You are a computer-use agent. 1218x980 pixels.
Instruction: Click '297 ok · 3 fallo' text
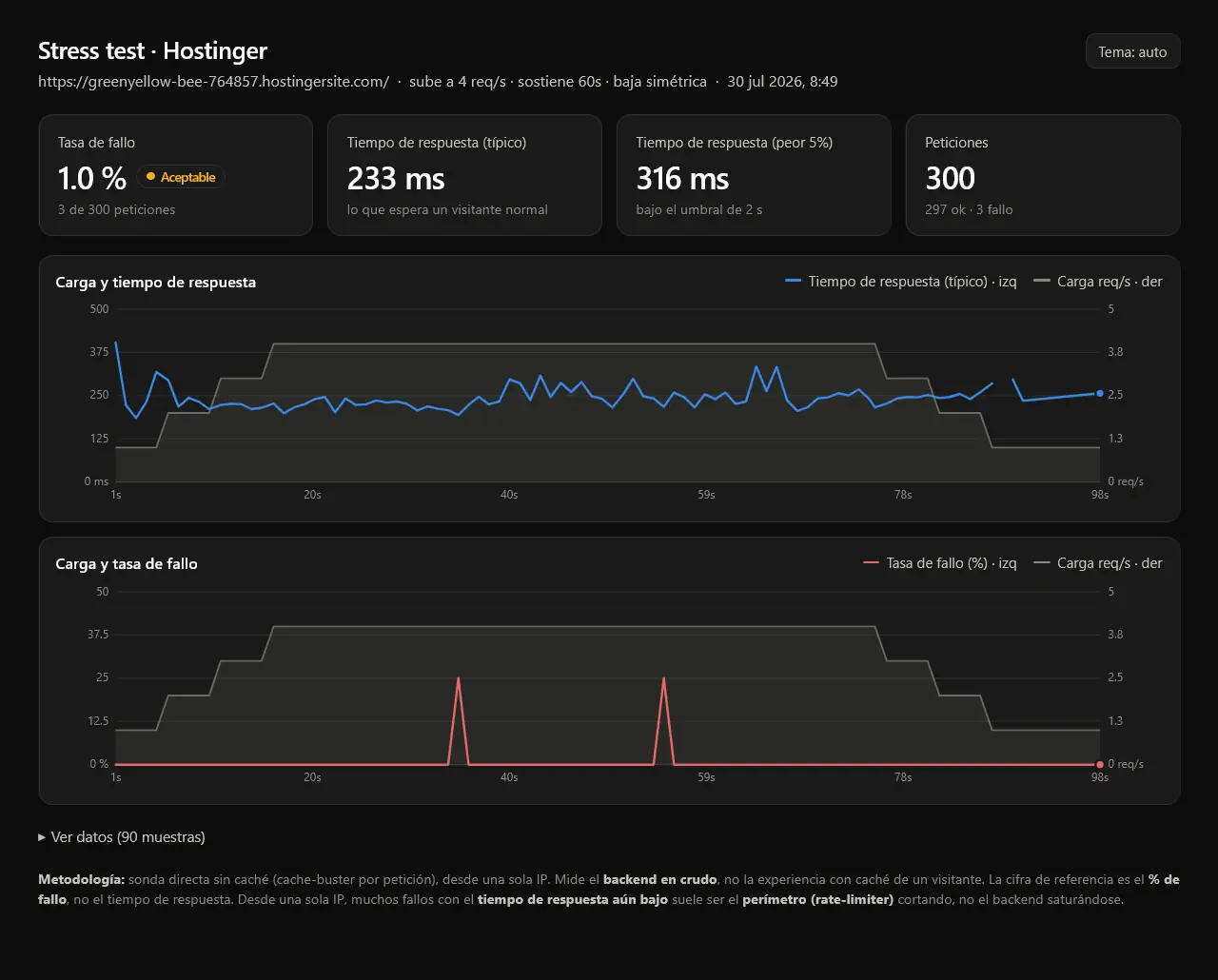coord(969,209)
